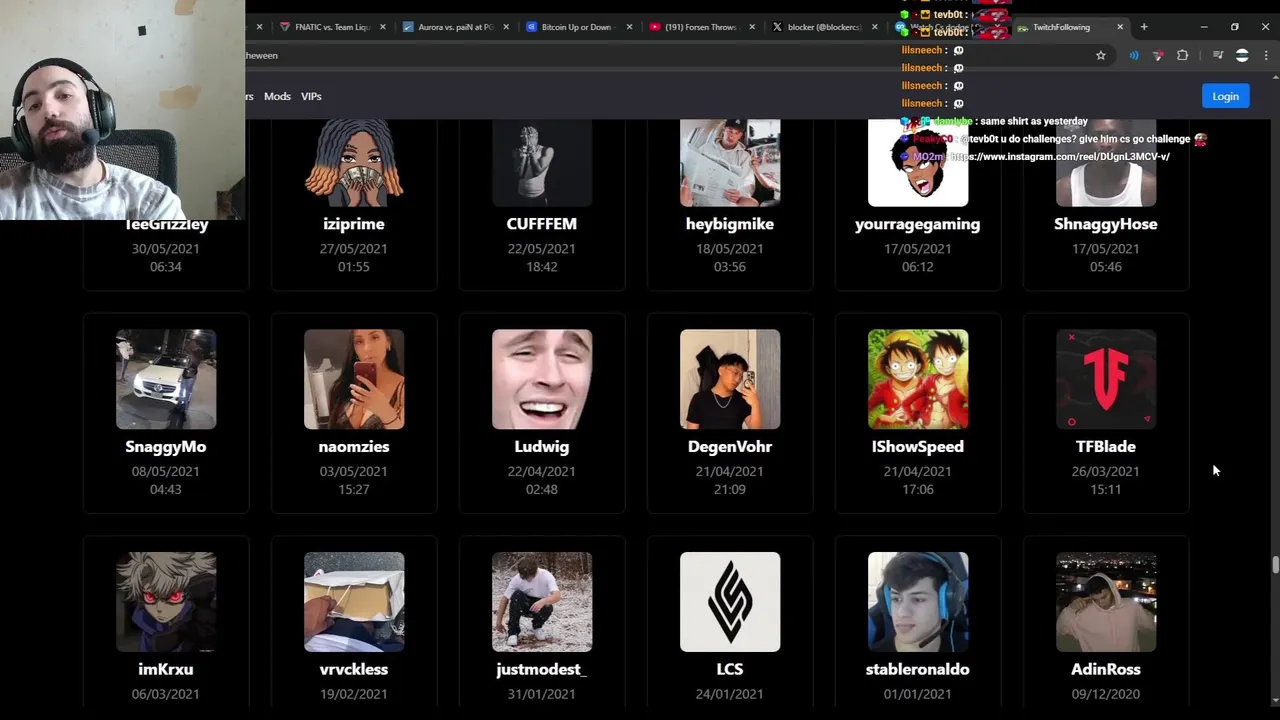This screenshot has height=720, width=1280.
Task: Click the SnaggyMo channel name
Action: pos(166,447)
